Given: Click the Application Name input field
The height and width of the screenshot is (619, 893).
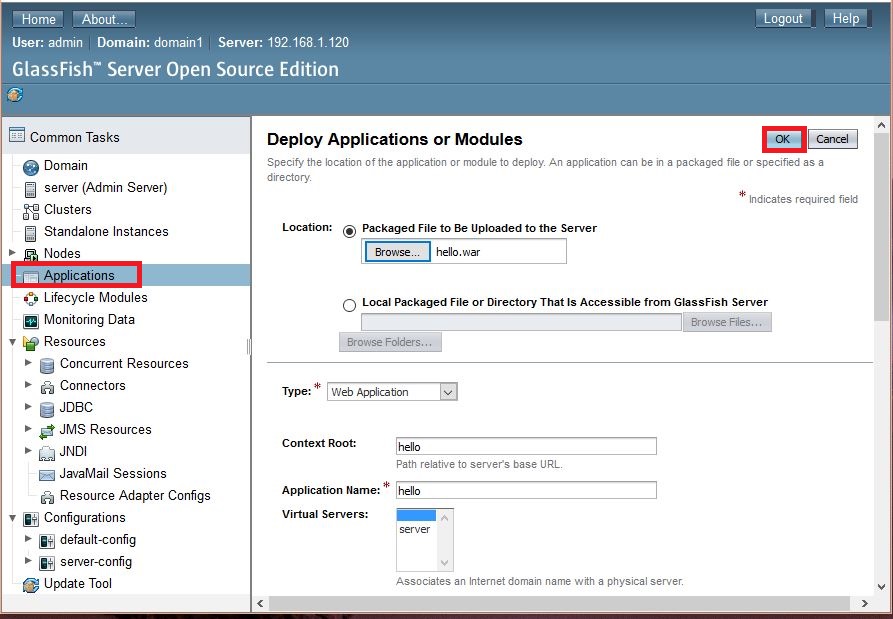Looking at the screenshot, I should coord(526,490).
